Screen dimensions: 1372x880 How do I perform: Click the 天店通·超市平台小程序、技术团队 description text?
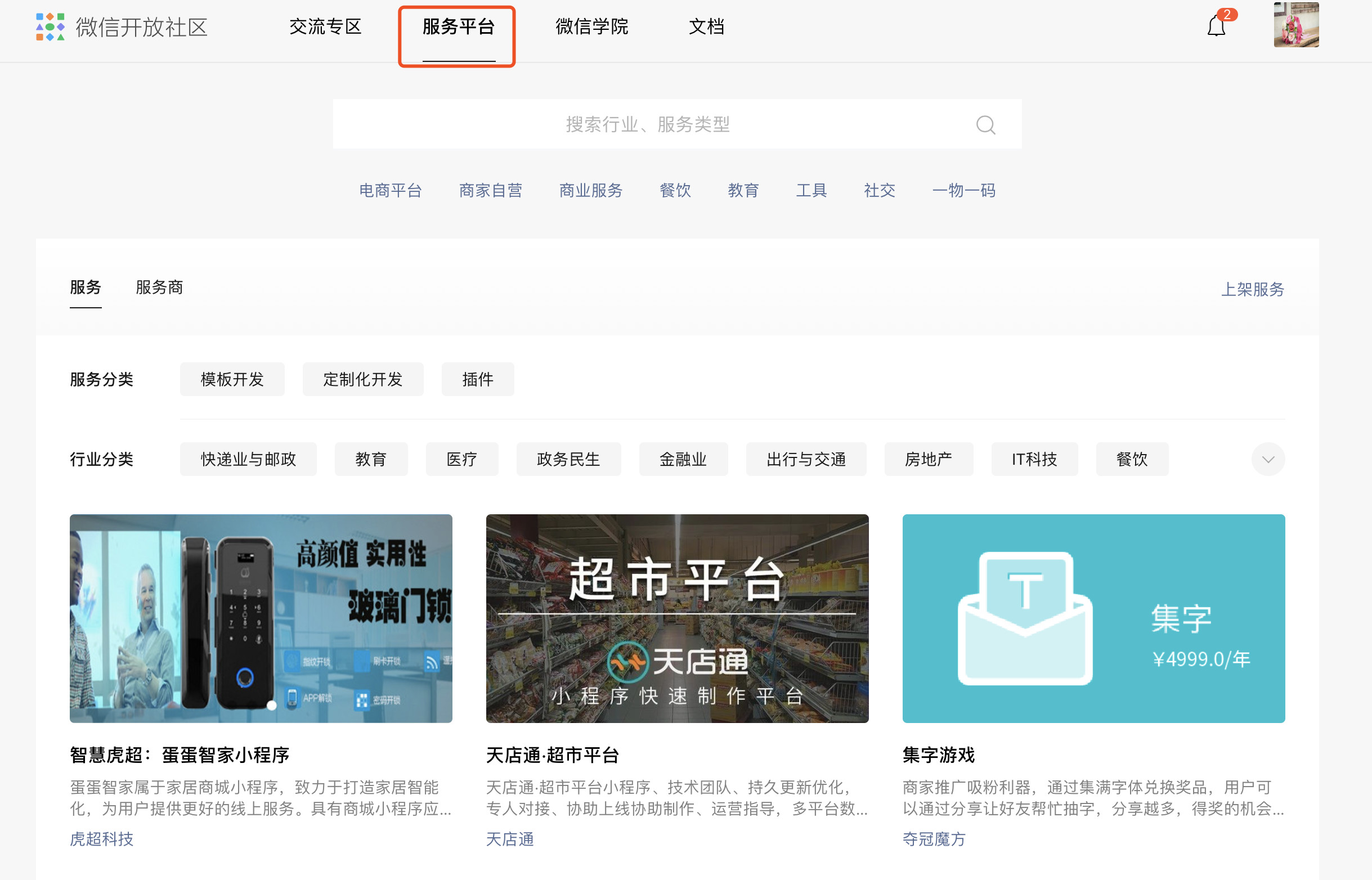coord(677,798)
